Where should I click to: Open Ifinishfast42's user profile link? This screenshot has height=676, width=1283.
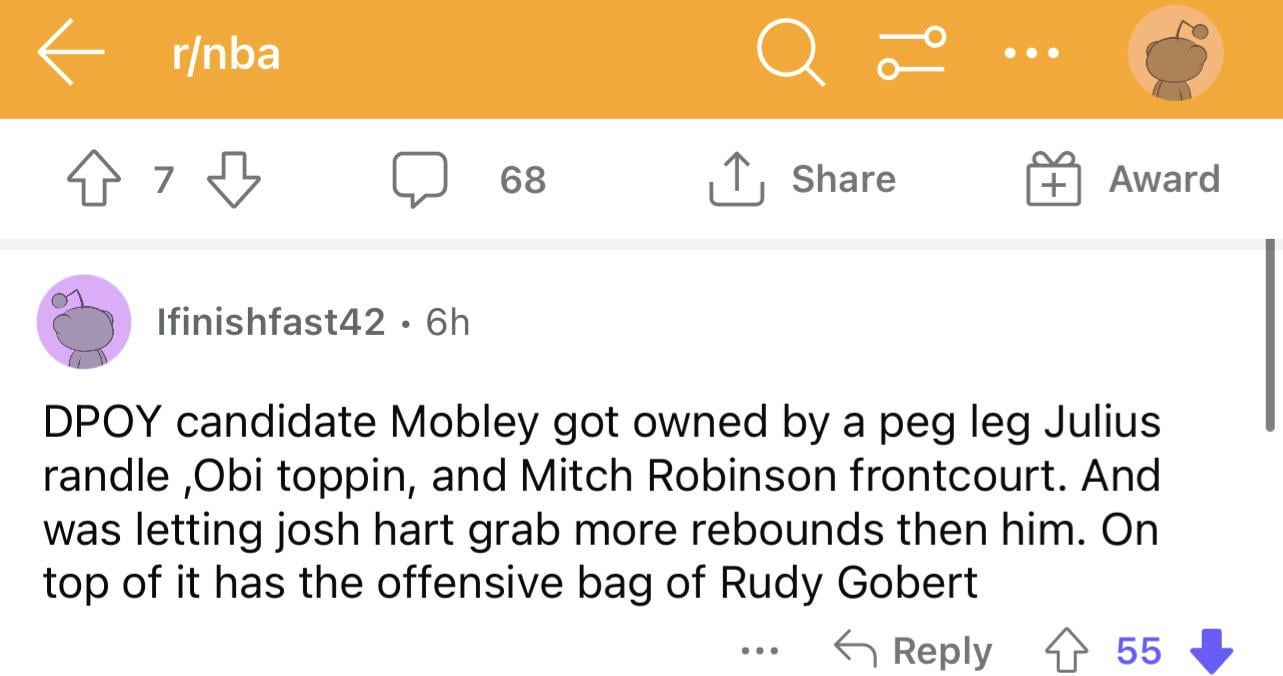(270, 322)
